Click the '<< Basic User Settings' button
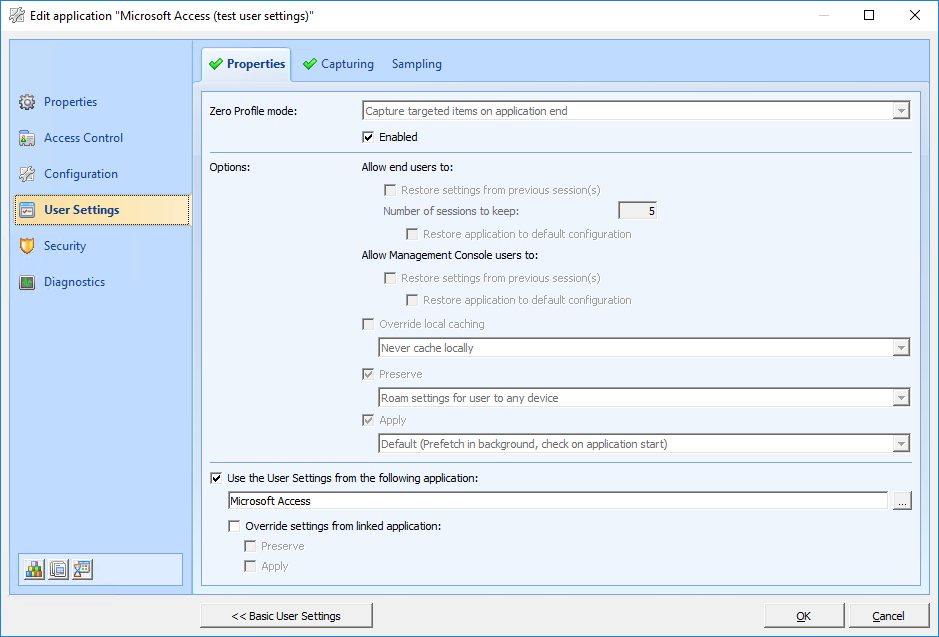 point(286,616)
